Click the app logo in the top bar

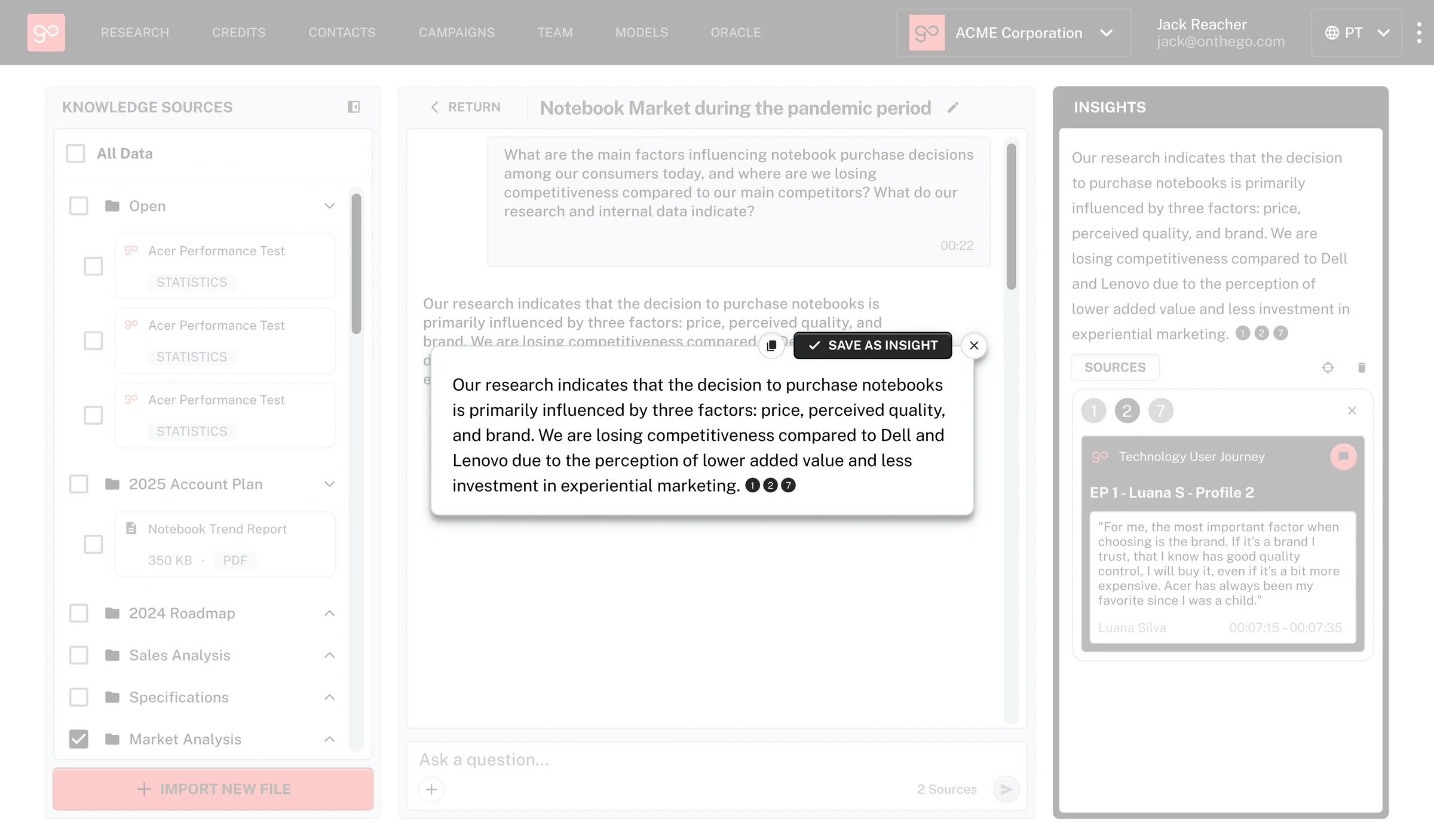point(46,32)
